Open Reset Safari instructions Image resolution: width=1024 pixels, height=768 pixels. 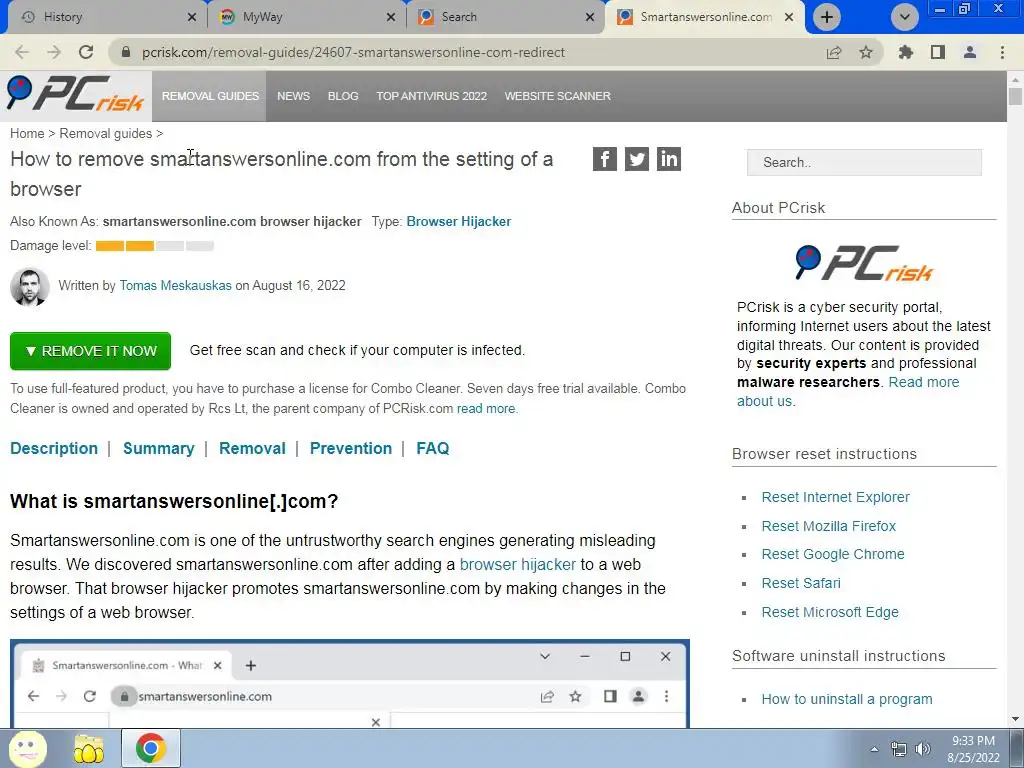[801, 583]
